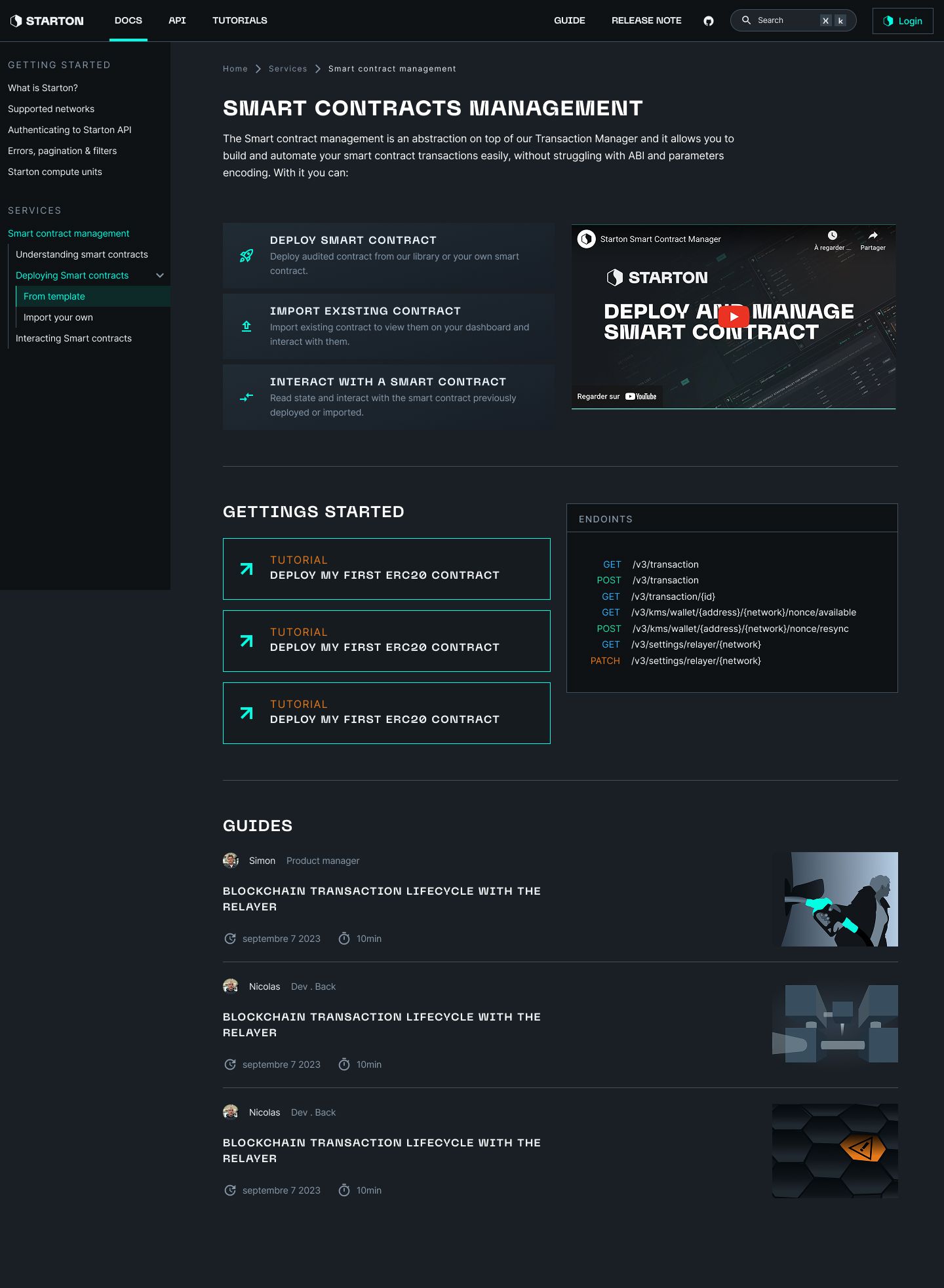The image size is (944, 1288).
Task: Click the POST nonce/resync endpoint
Action: coord(722,629)
